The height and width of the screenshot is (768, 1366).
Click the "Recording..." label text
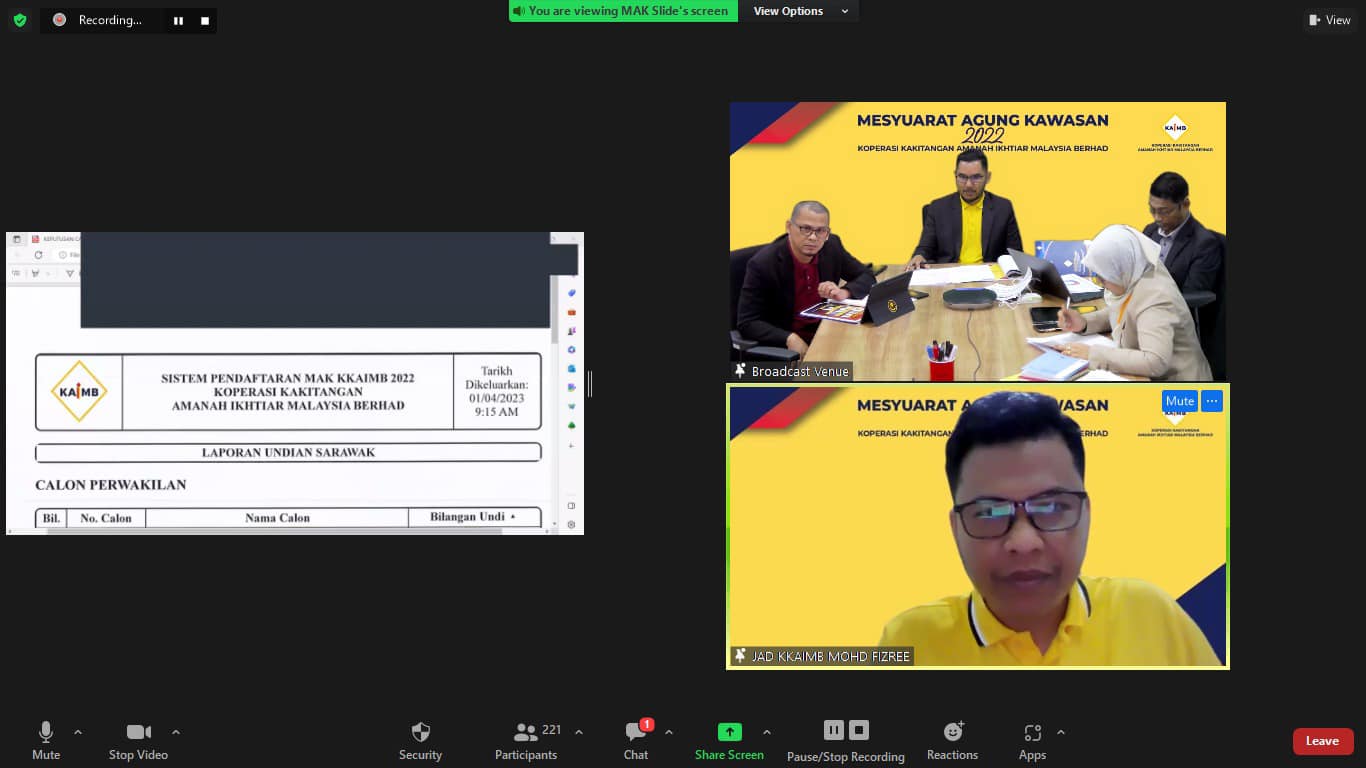110,20
